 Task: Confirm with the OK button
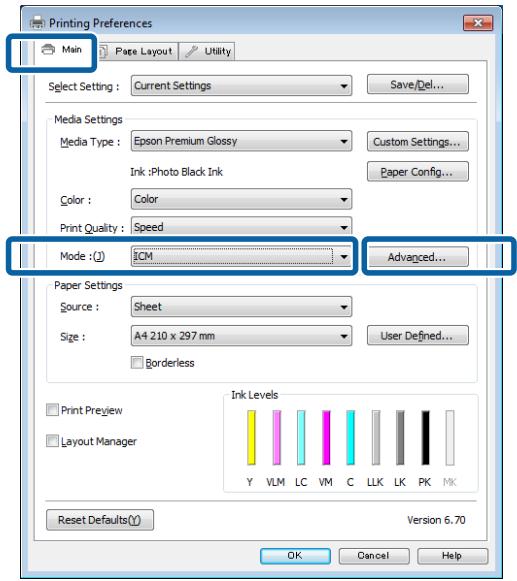coord(295,556)
